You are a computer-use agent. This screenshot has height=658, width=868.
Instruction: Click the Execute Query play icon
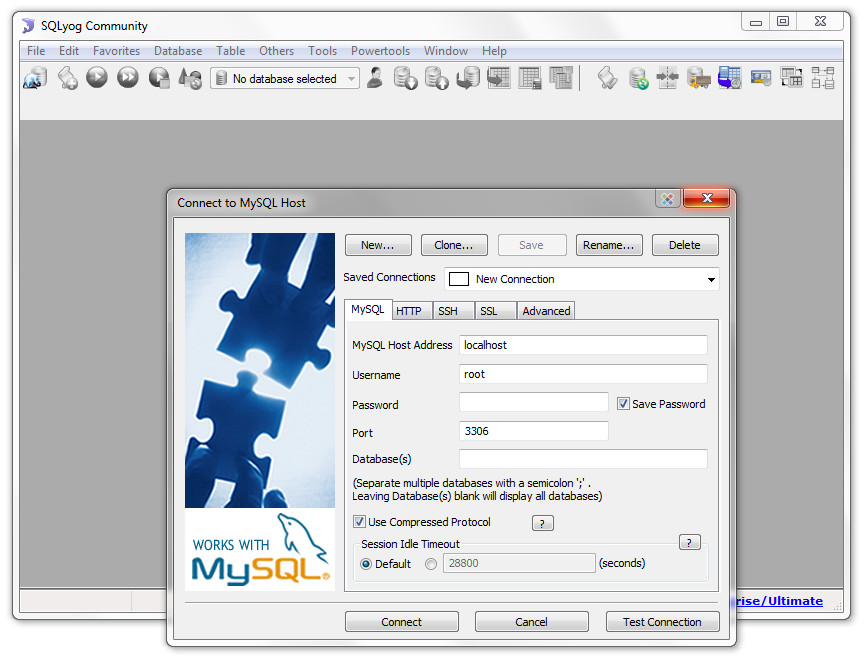(x=97, y=77)
